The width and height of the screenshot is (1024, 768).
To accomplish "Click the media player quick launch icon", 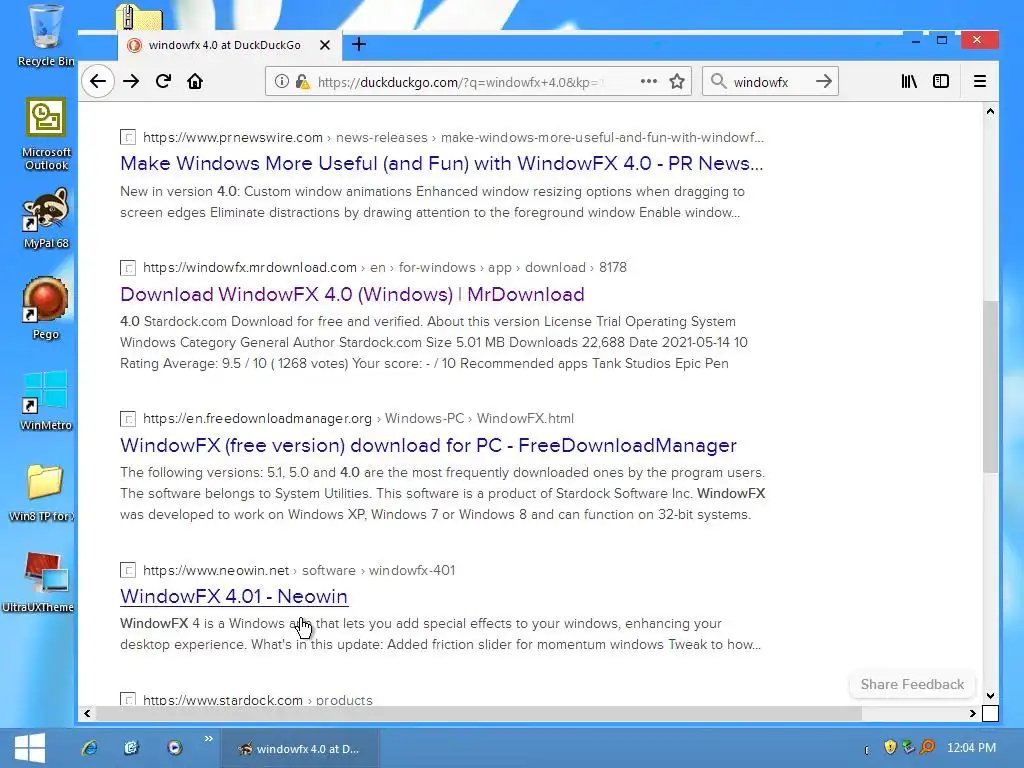I will [174, 748].
